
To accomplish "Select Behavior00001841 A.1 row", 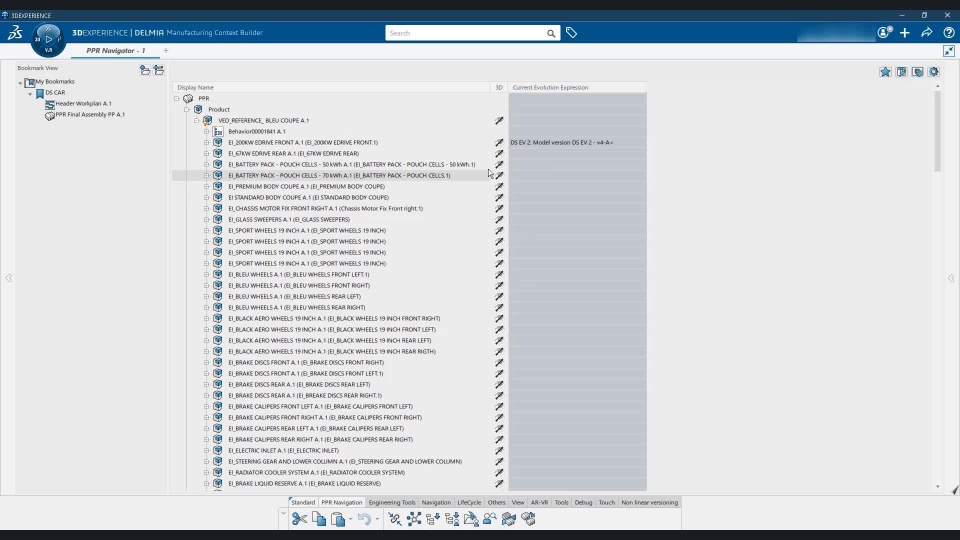I will 257,132.
